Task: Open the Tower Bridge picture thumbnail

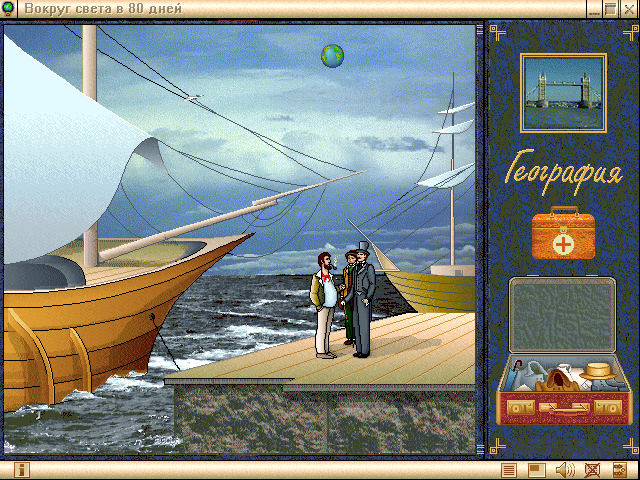Action: (563, 93)
